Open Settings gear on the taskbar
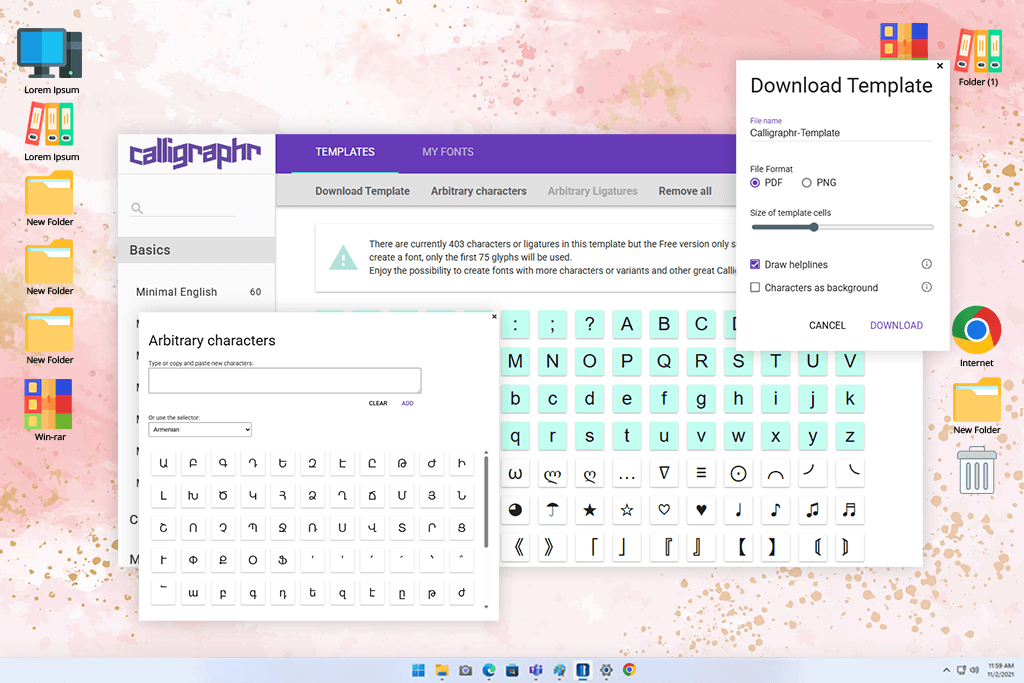This screenshot has width=1024, height=683. pos(606,670)
